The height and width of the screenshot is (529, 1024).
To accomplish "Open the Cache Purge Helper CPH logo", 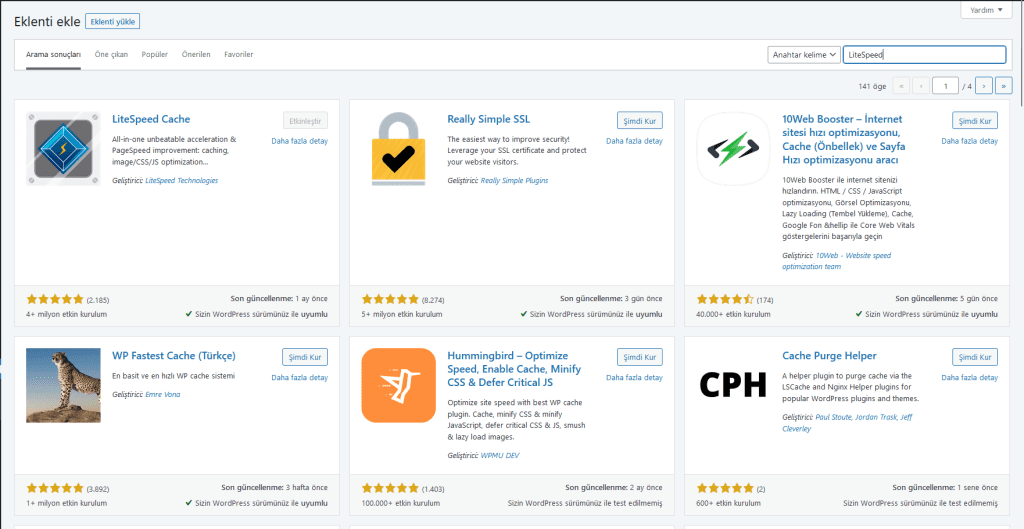I will [733, 385].
